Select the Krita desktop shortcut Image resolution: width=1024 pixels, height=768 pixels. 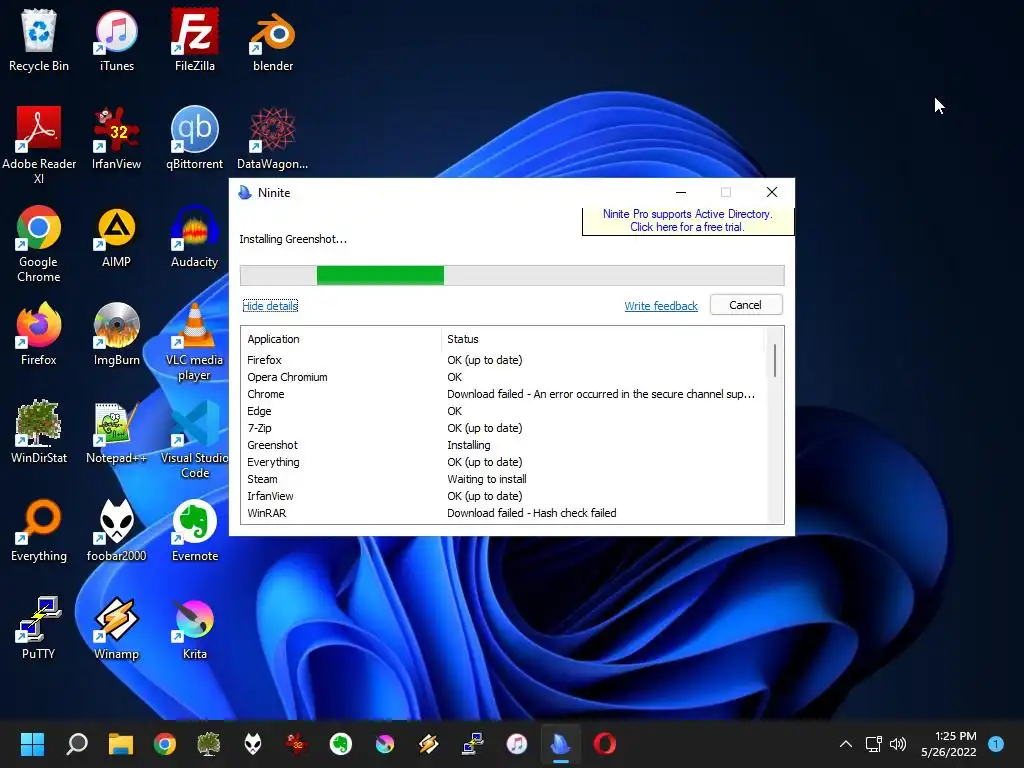coord(195,628)
